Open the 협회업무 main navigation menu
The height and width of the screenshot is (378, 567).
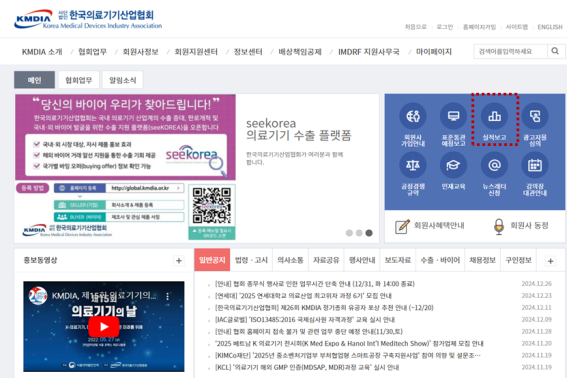coord(93,52)
